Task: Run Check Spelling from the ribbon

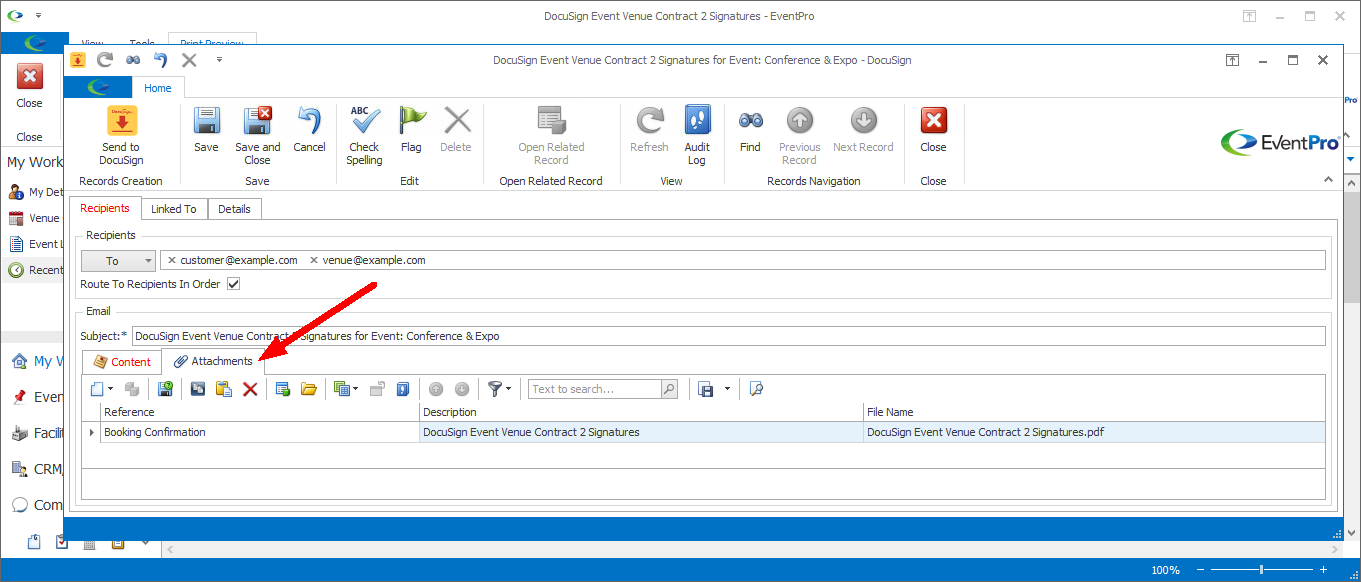Action: coord(364,136)
